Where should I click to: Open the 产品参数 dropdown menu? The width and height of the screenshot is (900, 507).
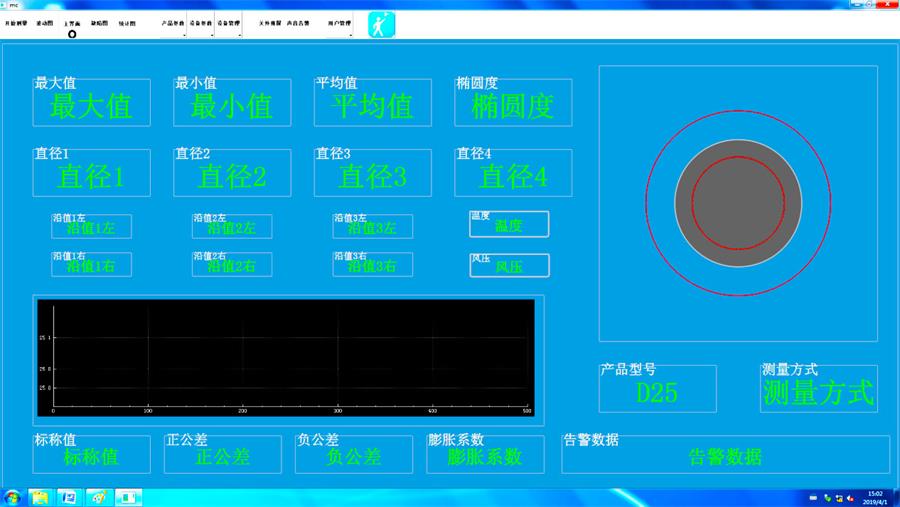(173, 23)
